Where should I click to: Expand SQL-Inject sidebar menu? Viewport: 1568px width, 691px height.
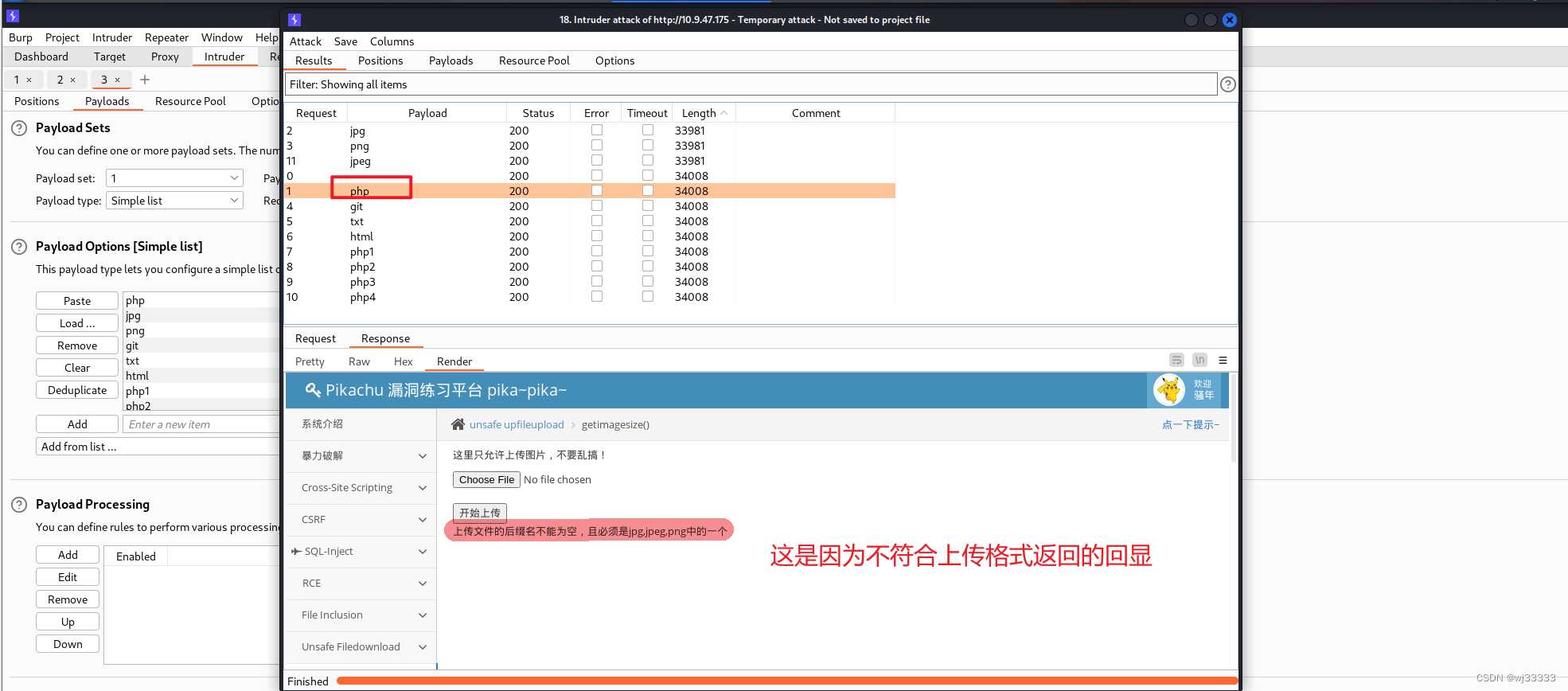coord(361,552)
